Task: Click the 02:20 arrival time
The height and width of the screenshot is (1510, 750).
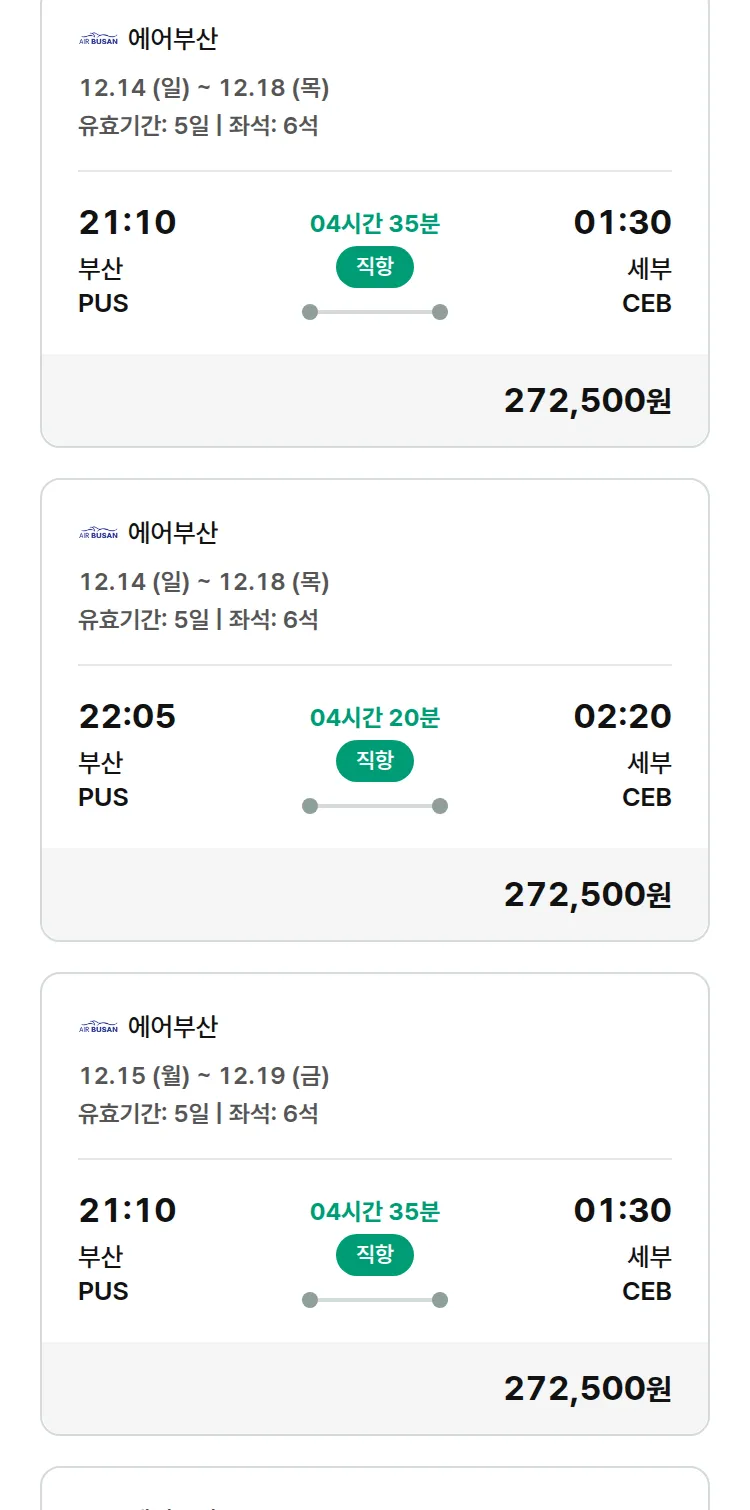Action: [x=622, y=717]
